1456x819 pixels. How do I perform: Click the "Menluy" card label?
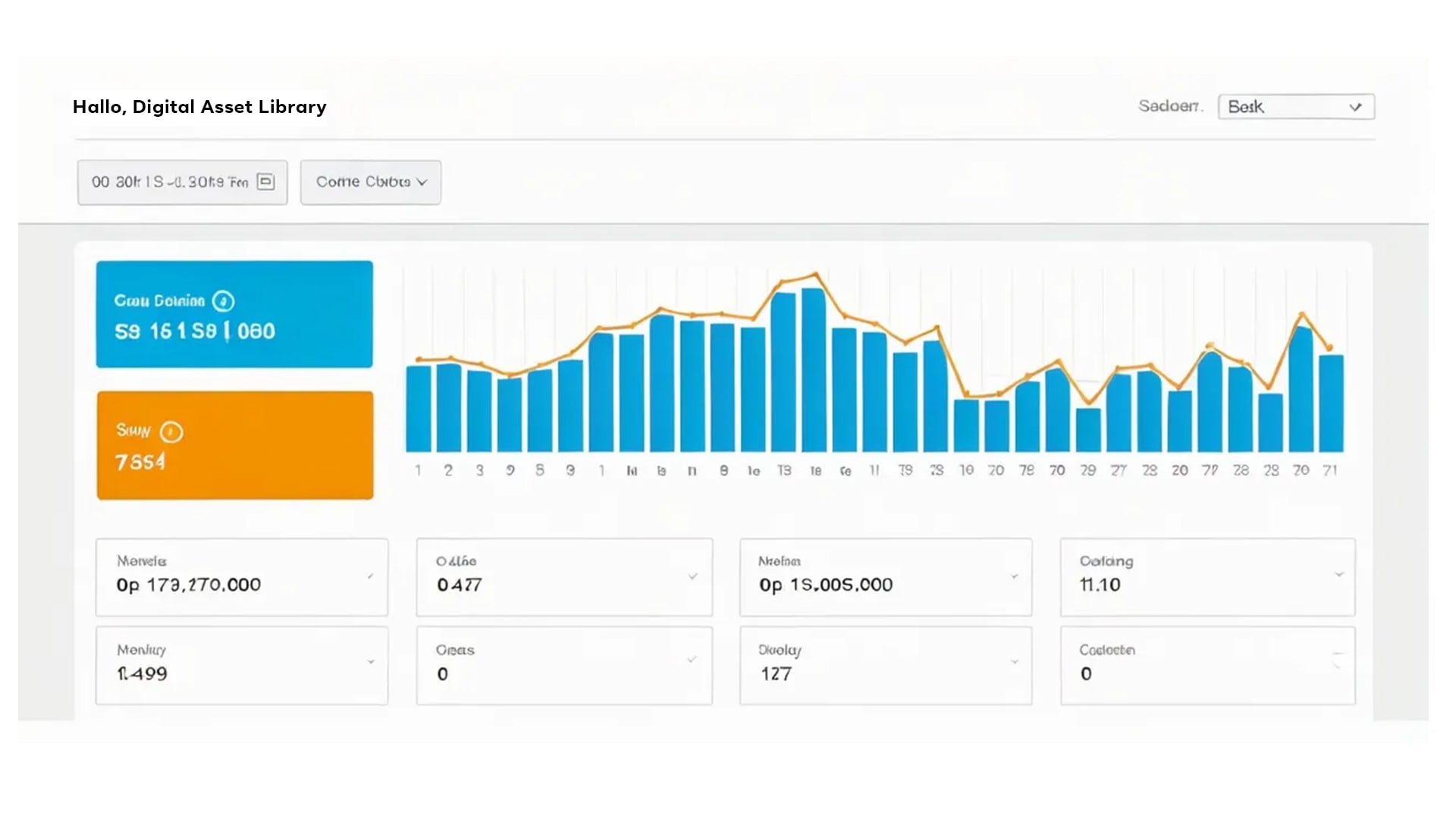(x=141, y=651)
